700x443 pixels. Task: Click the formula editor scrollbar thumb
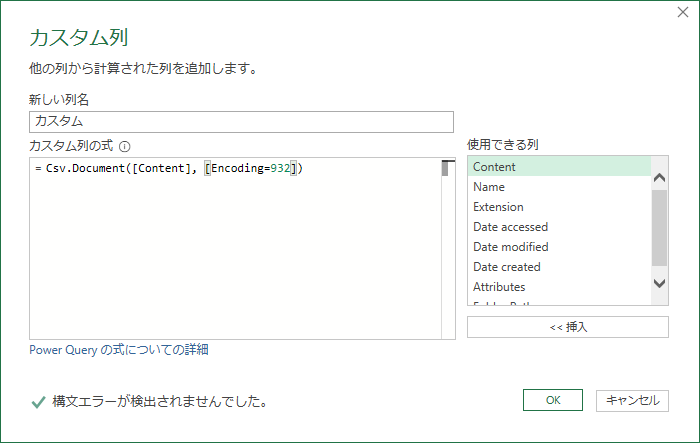[448, 168]
